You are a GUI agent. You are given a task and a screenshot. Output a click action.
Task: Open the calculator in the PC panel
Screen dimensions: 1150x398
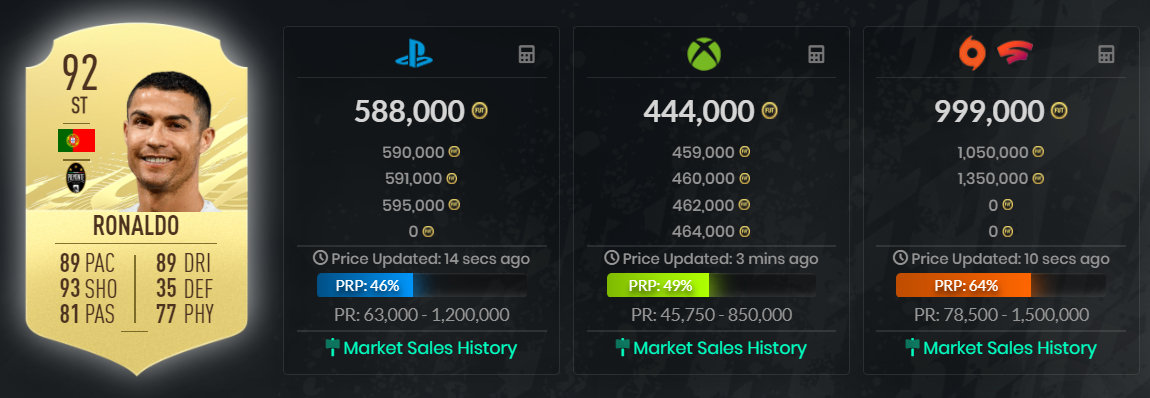point(1106,54)
